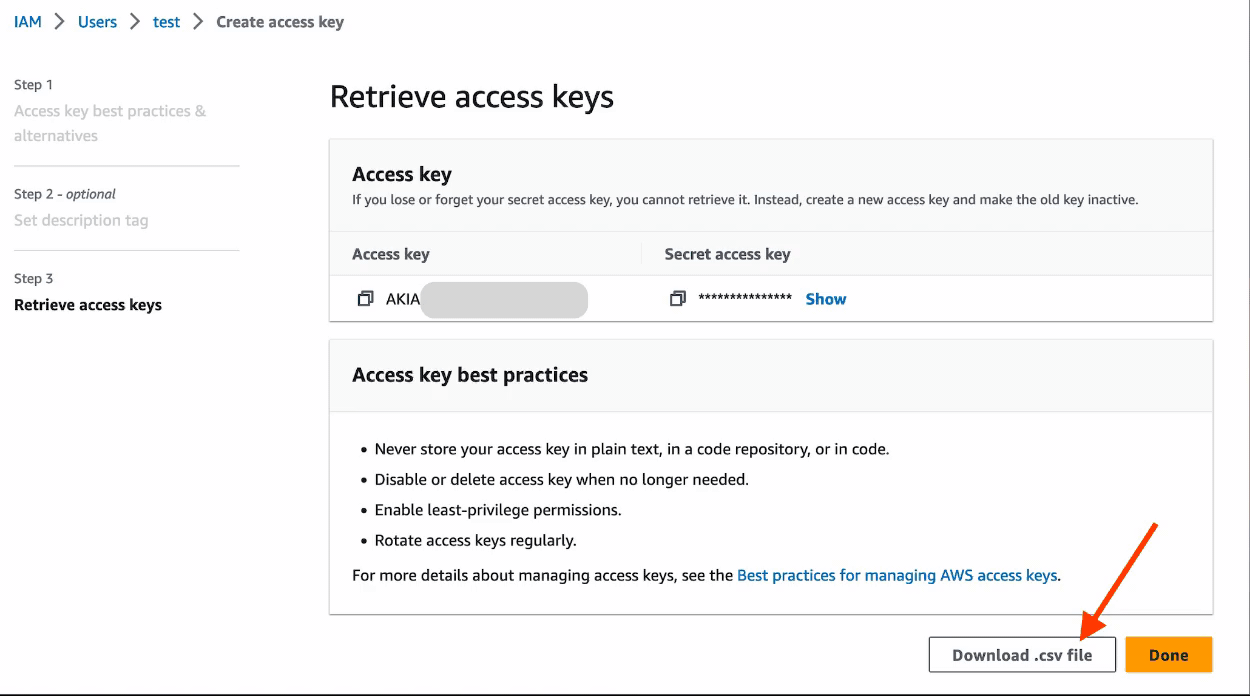The height and width of the screenshot is (696, 1250).
Task: Click the Access key best practices heading
Action: [470, 375]
